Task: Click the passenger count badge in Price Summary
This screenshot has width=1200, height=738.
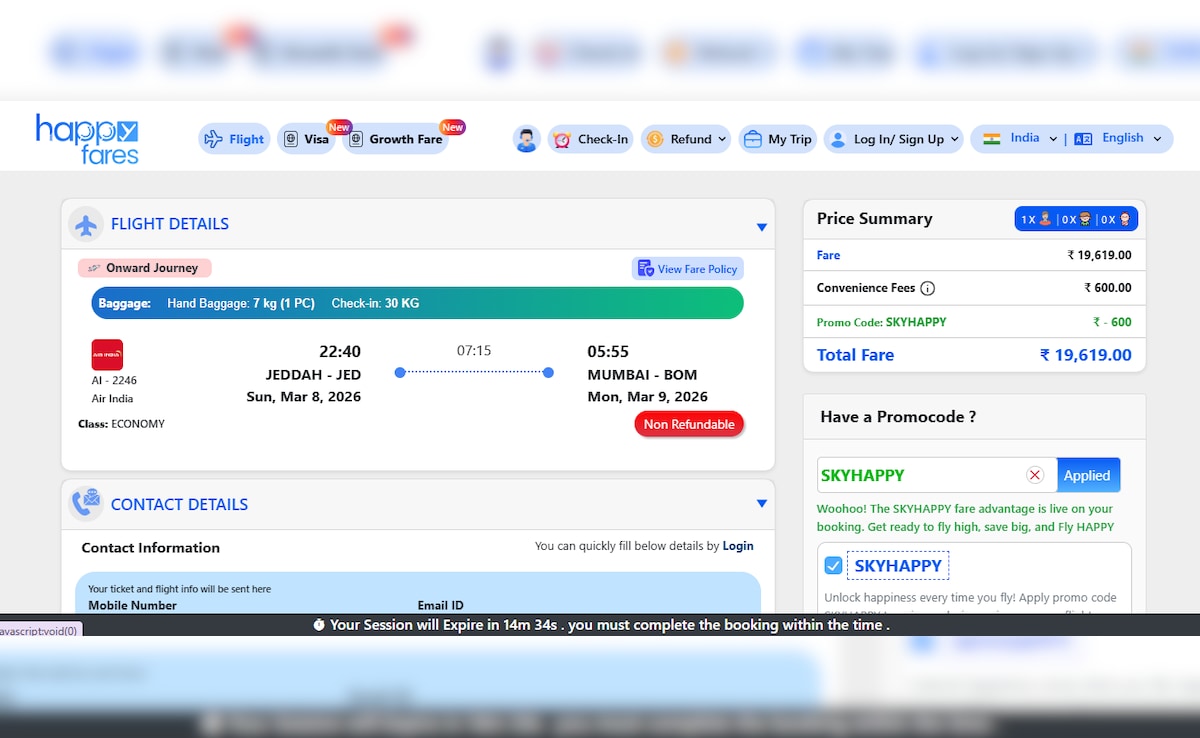Action: tap(1076, 219)
